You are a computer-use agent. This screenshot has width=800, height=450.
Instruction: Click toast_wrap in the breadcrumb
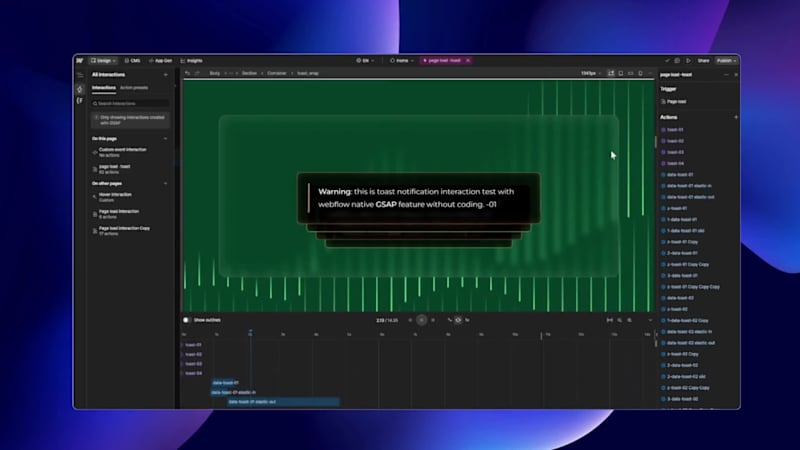click(308, 73)
